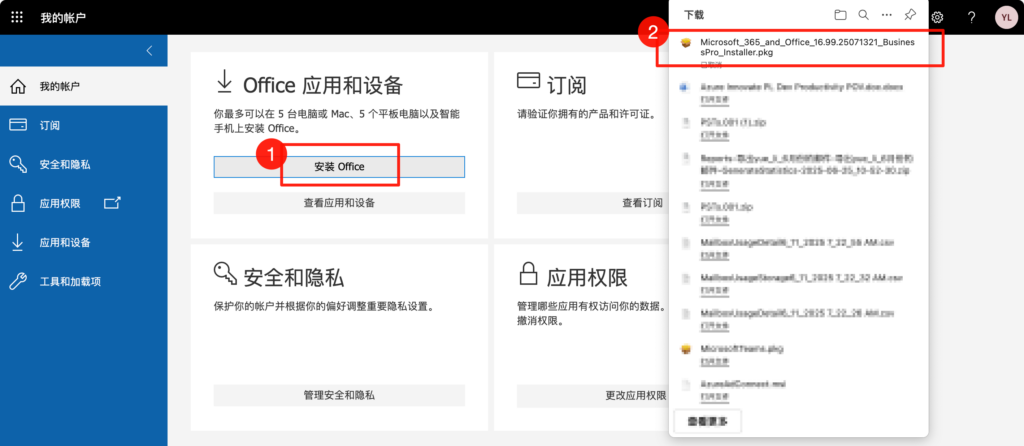Open the app launcher waffle icon

17,17
